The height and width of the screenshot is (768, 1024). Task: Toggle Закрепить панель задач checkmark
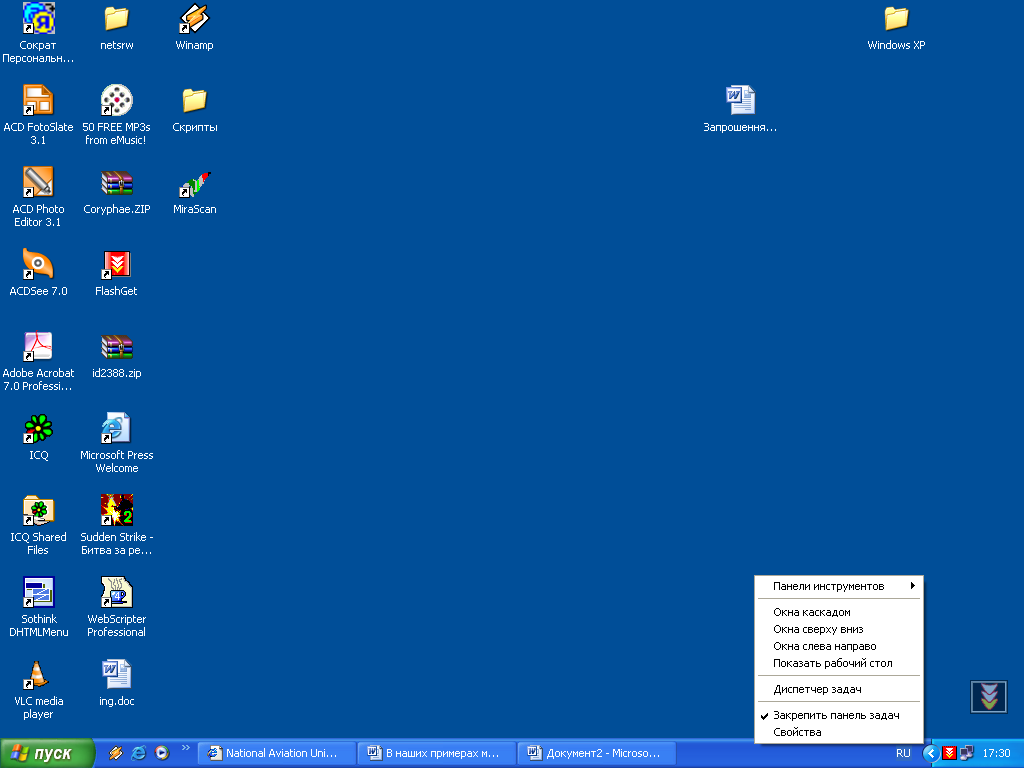click(839, 715)
